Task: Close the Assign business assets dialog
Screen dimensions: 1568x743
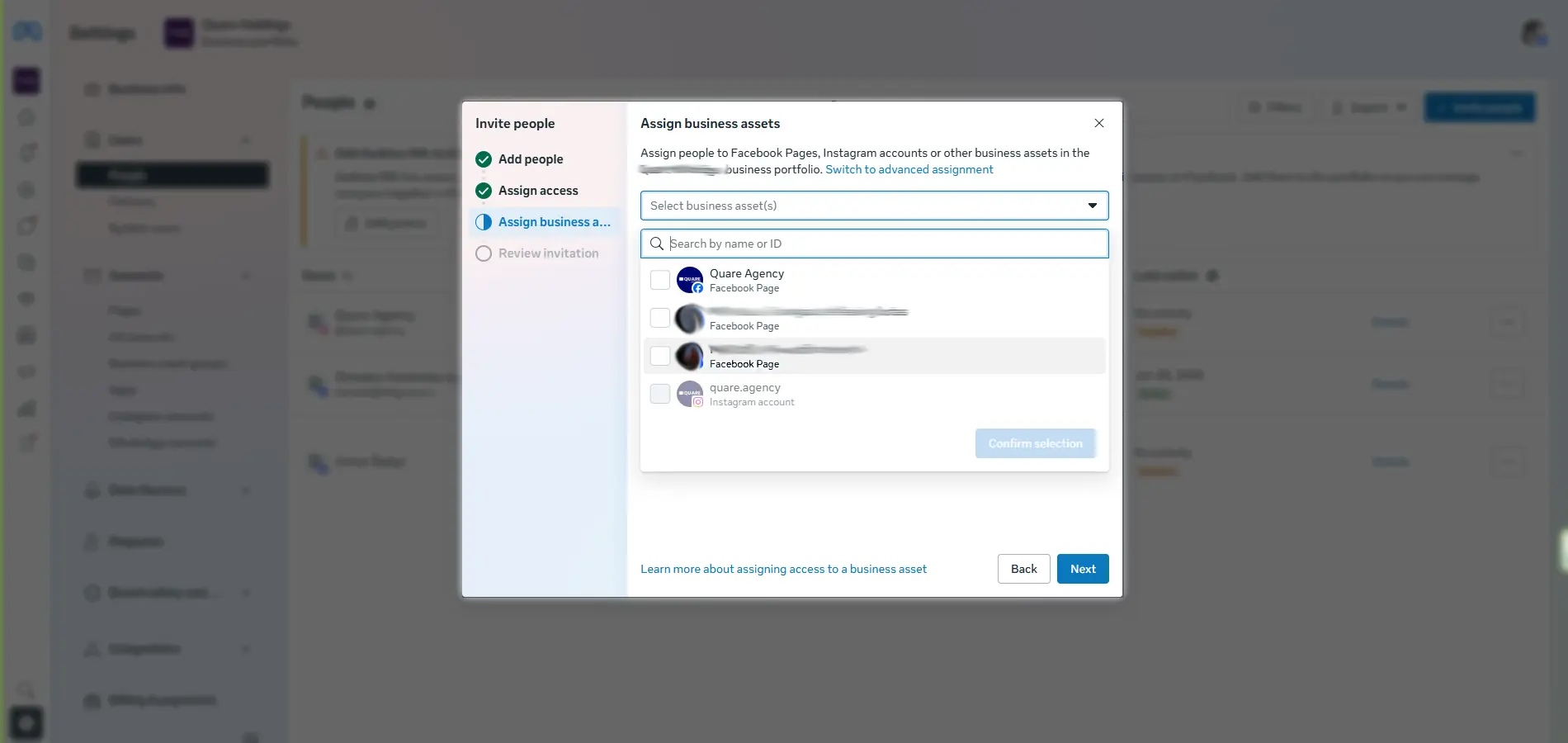Action: [x=1098, y=123]
